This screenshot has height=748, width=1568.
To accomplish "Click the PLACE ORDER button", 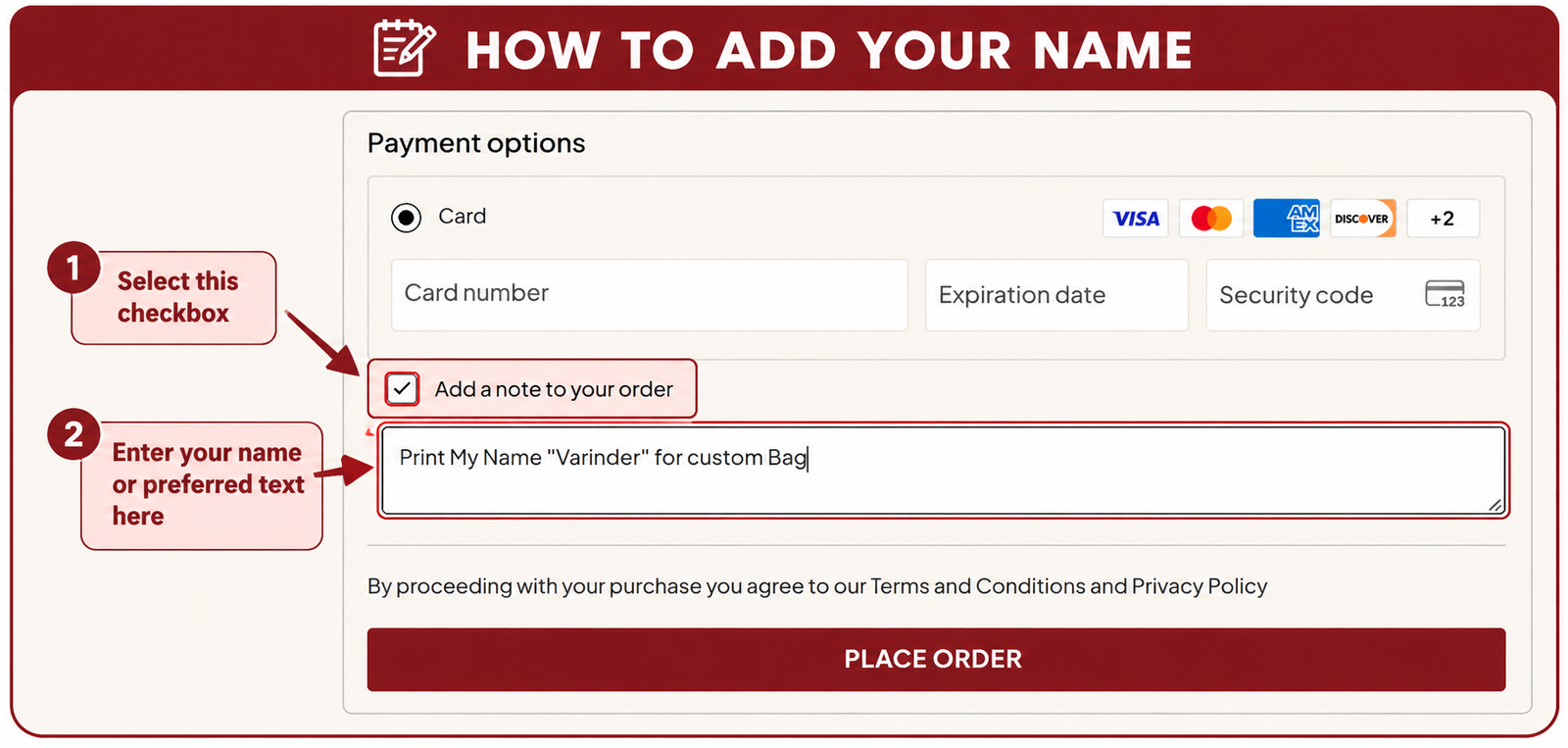I will click(936, 660).
